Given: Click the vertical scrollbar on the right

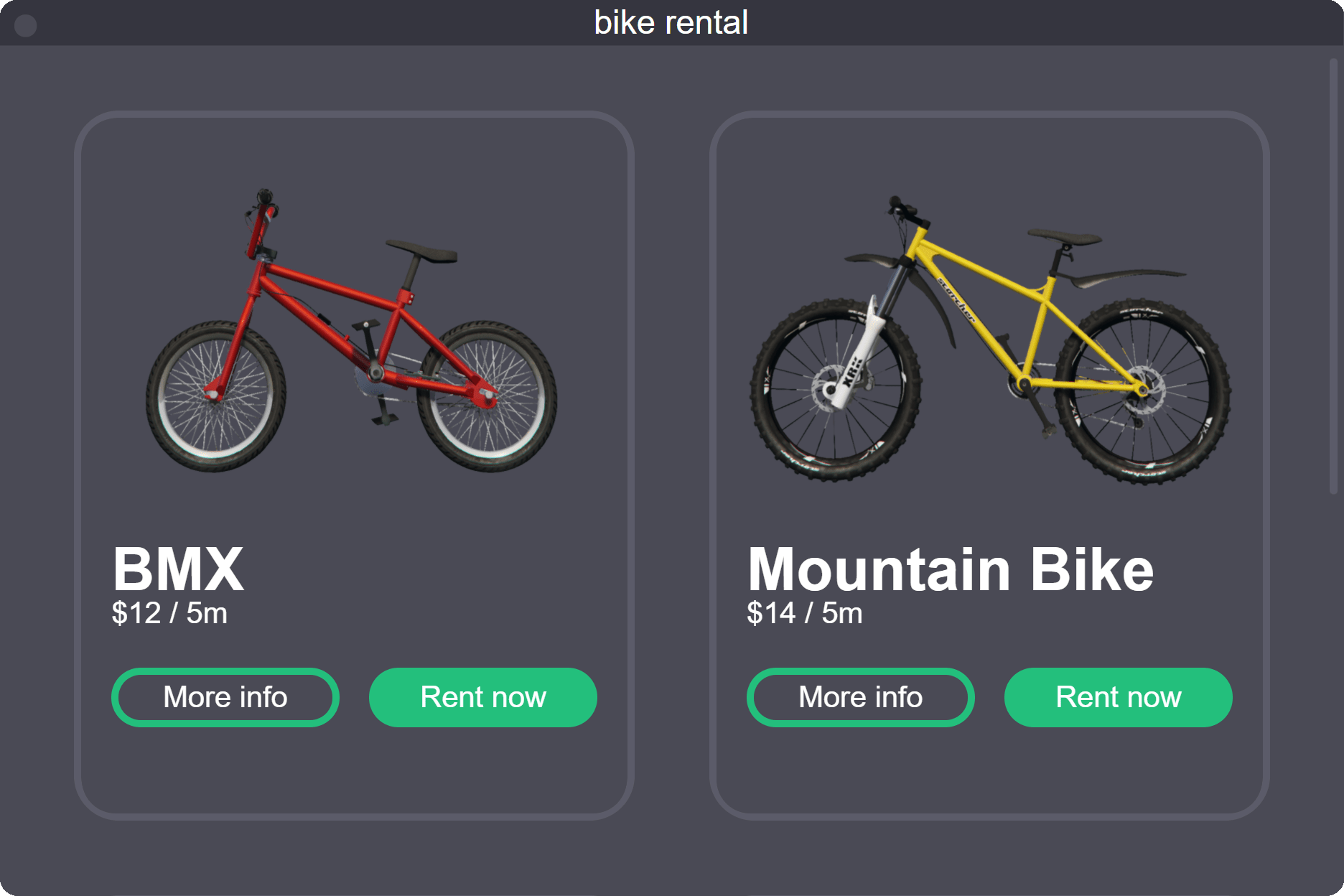Looking at the screenshot, I should tap(1333, 276).
